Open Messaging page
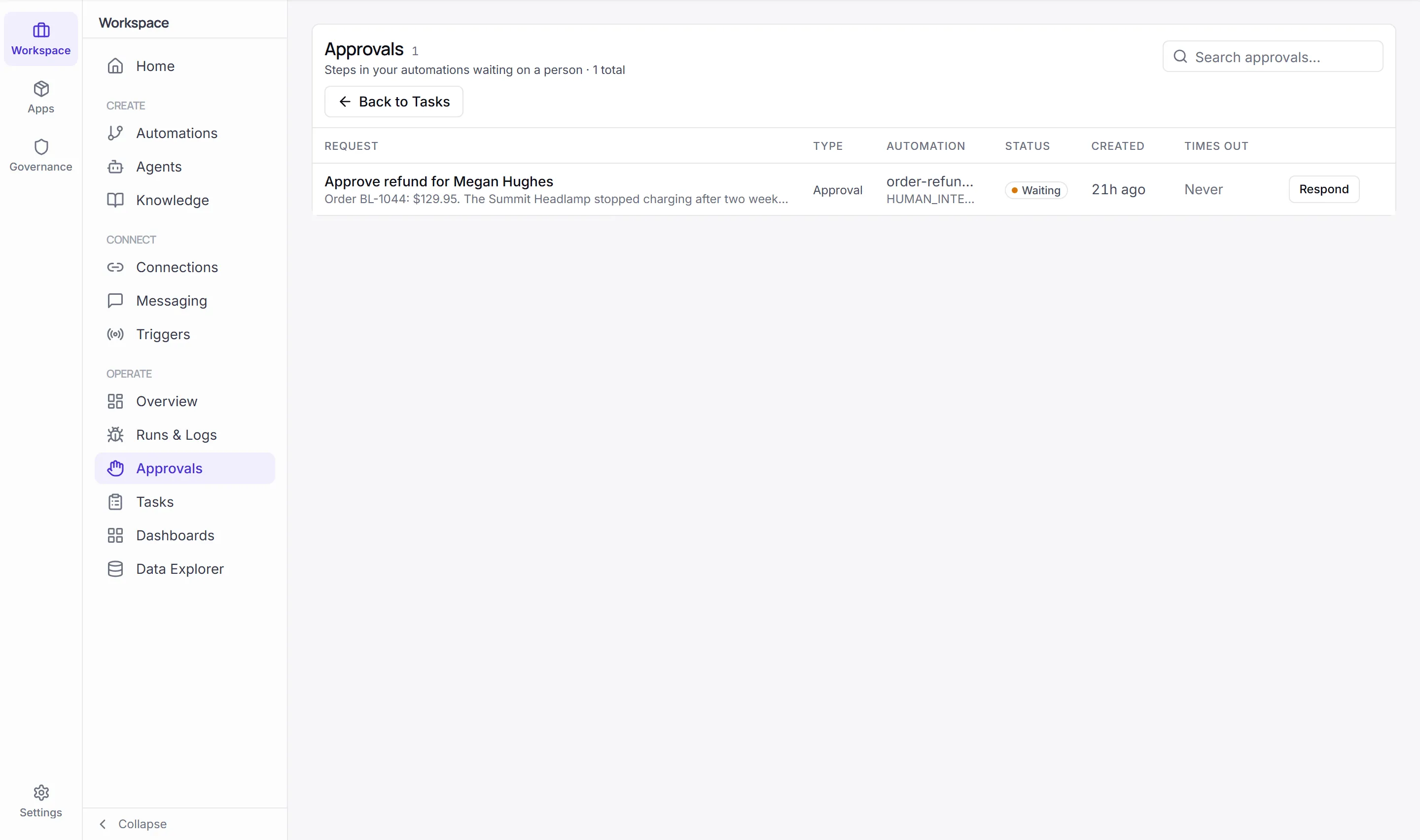Viewport: 1420px width, 840px height. tap(184, 301)
